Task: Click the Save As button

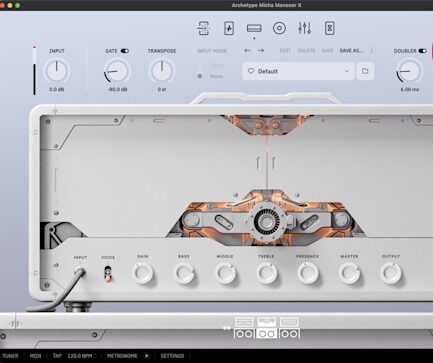Action: [351, 51]
